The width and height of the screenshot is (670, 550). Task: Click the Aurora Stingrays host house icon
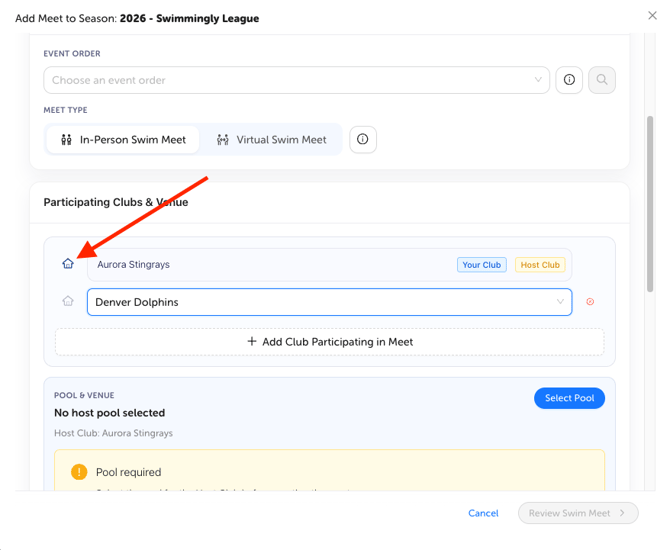(x=68, y=264)
